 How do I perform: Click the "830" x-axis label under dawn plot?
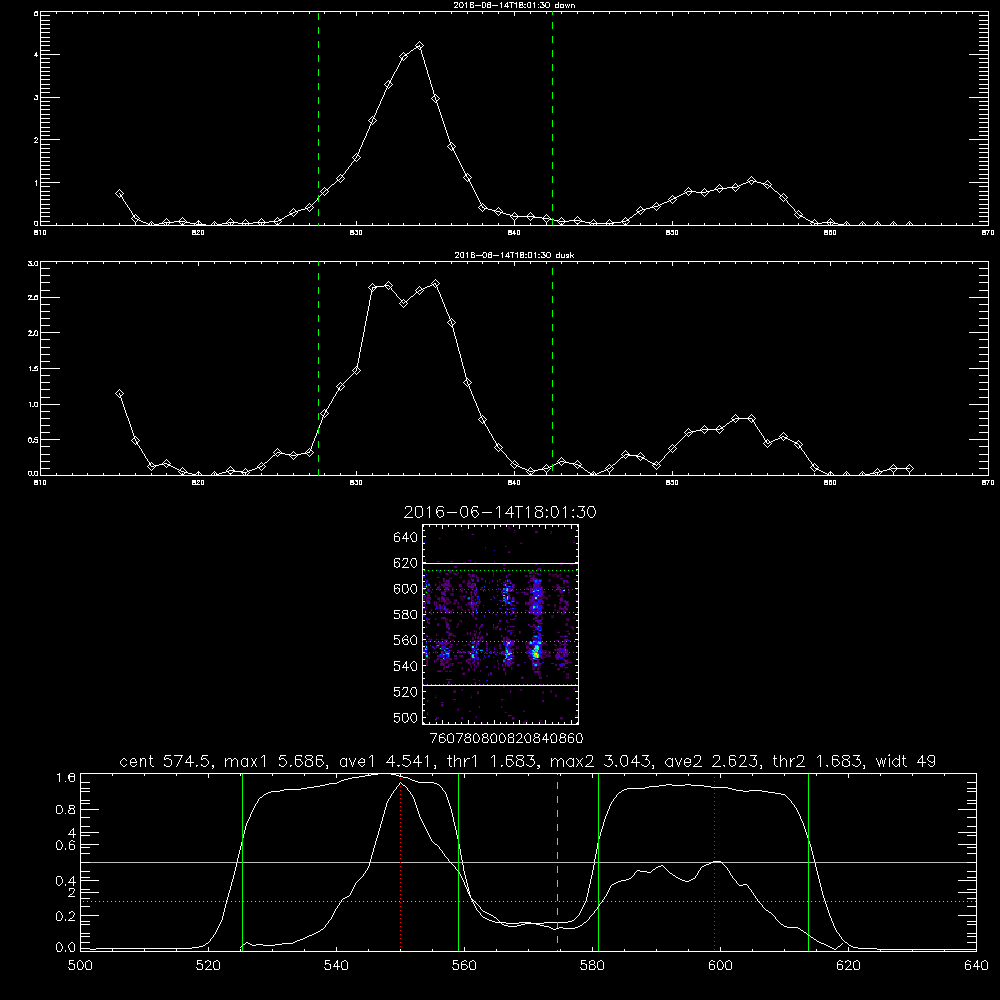tap(356, 233)
